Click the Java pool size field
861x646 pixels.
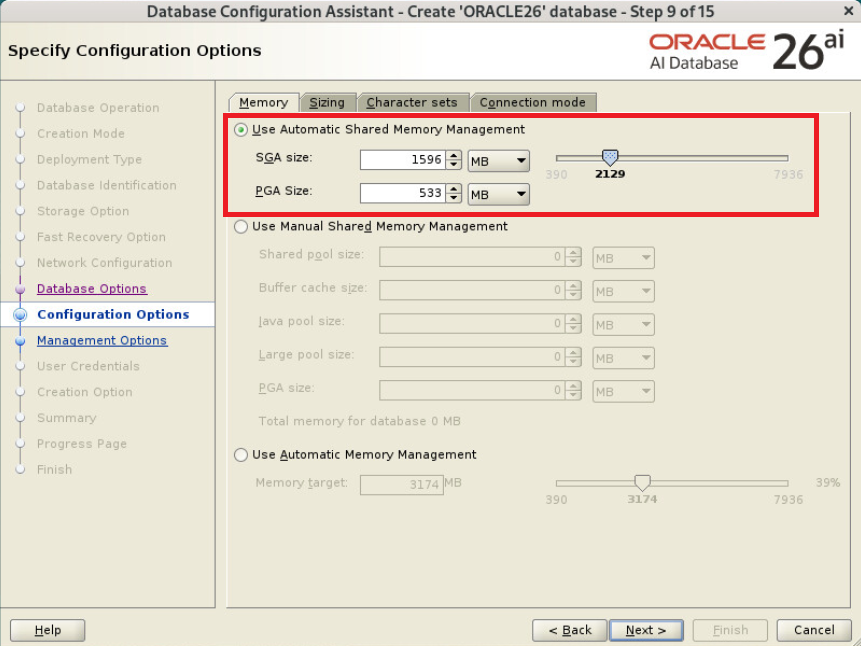(472, 324)
